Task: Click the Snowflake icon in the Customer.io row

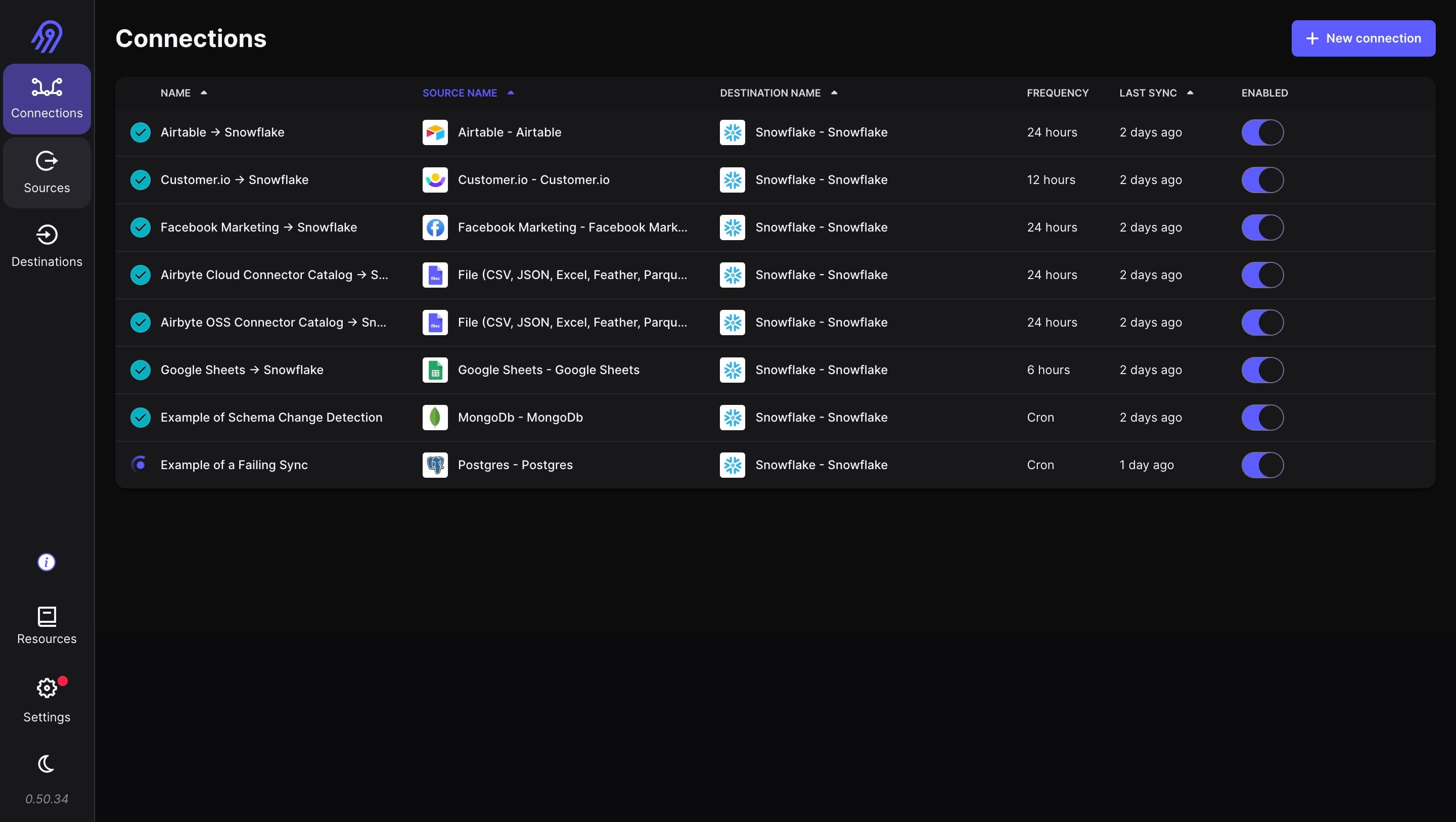Action: pyautogui.click(x=733, y=180)
